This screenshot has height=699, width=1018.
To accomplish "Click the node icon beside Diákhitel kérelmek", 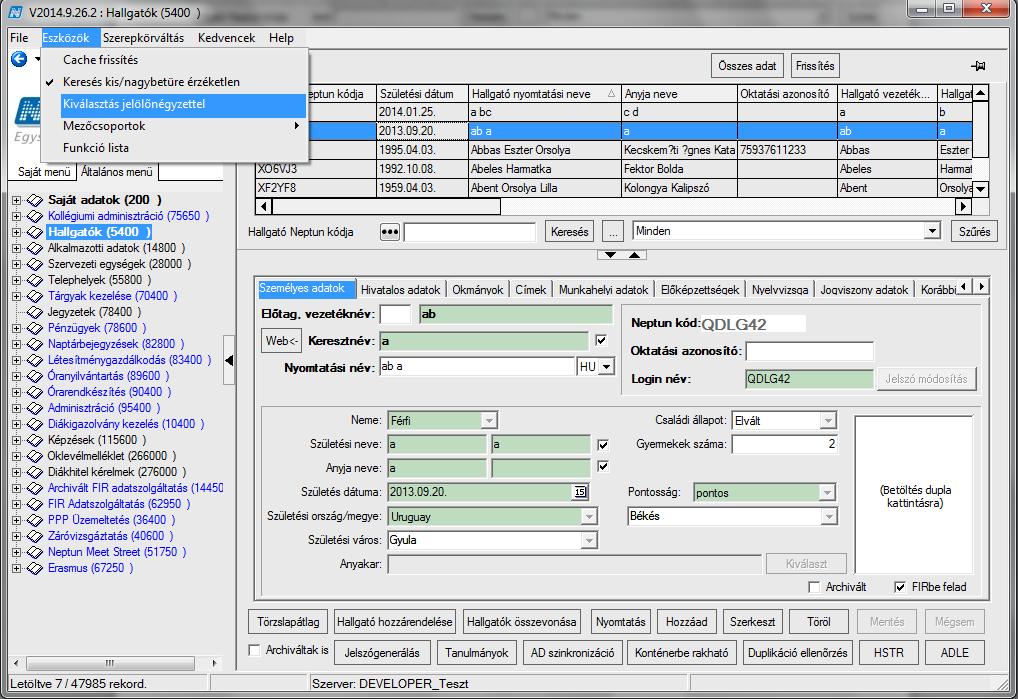I will coord(35,472).
